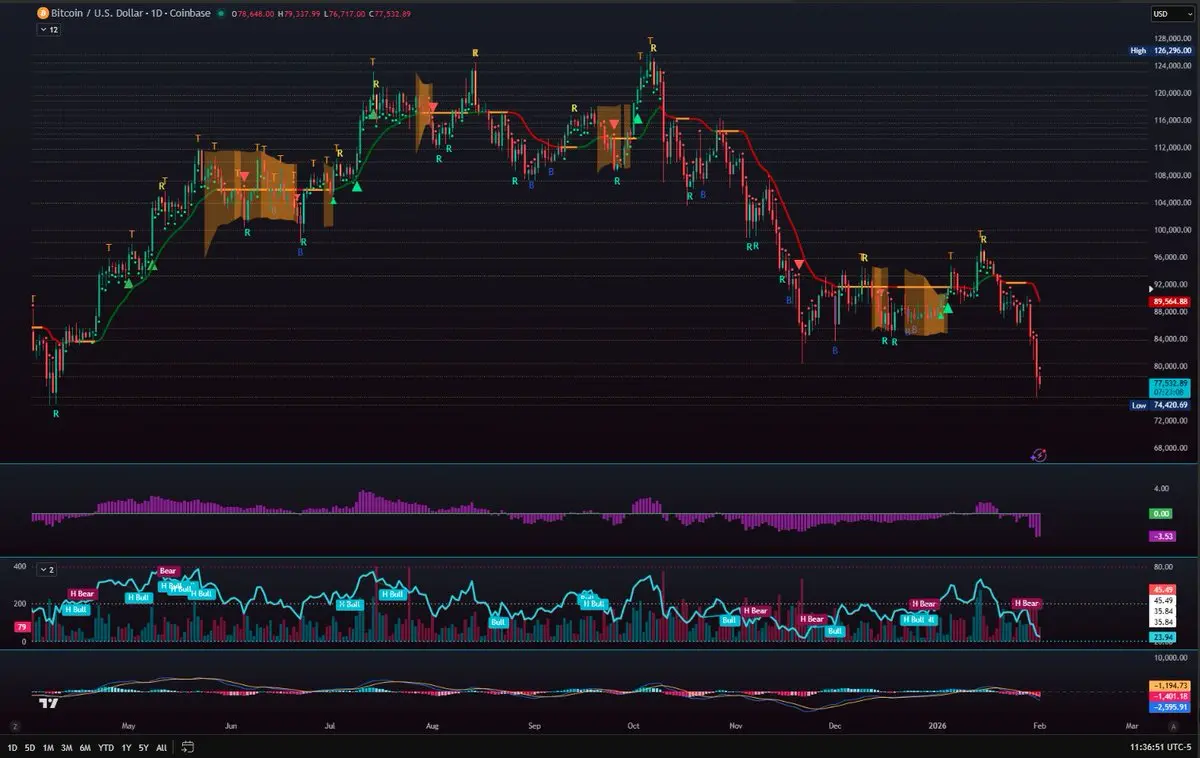Viewport: 1200px width, 758px height.
Task: Click the high price value 79,337.99
Action: (x=303, y=14)
